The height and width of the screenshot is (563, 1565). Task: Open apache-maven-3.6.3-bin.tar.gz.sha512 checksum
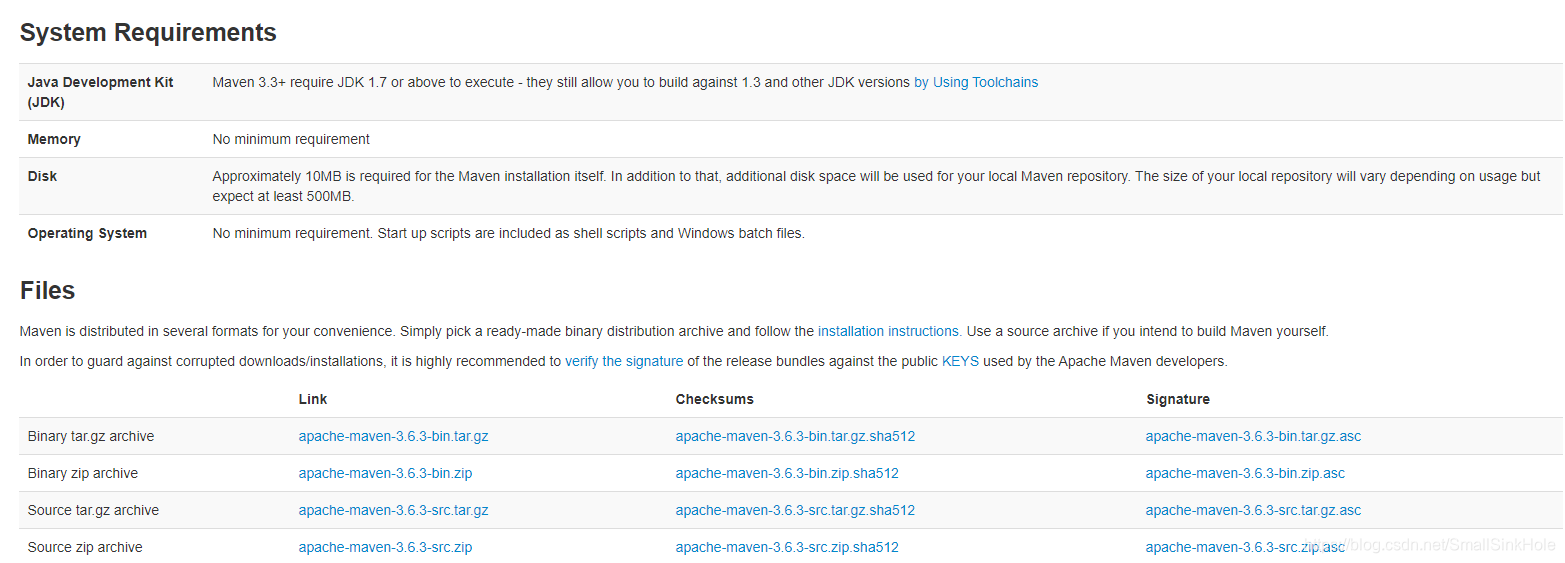coord(795,436)
